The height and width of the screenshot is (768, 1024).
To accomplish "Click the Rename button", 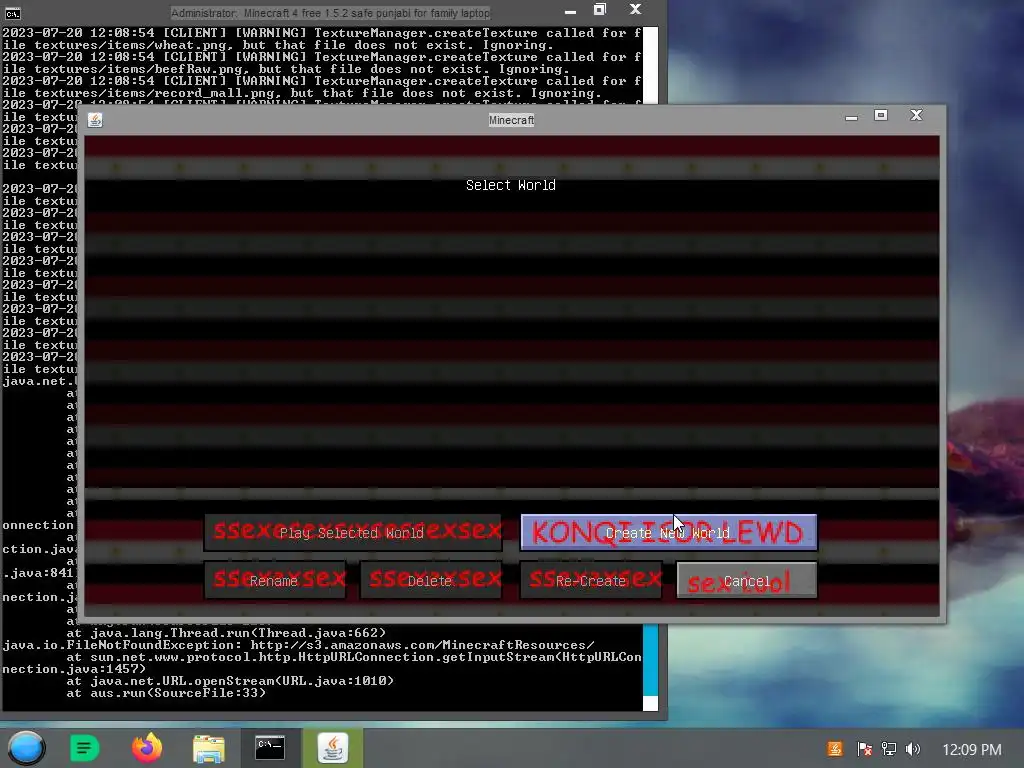I will click(x=275, y=580).
